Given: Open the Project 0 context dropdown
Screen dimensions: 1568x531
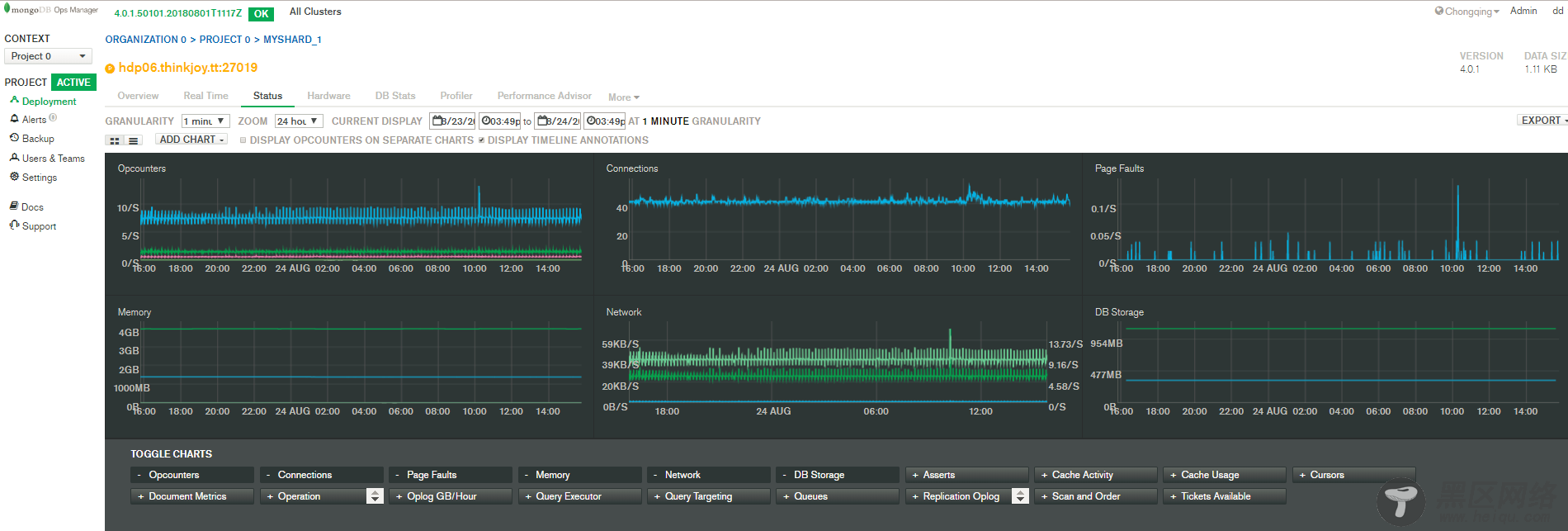Looking at the screenshot, I should tap(48, 56).
